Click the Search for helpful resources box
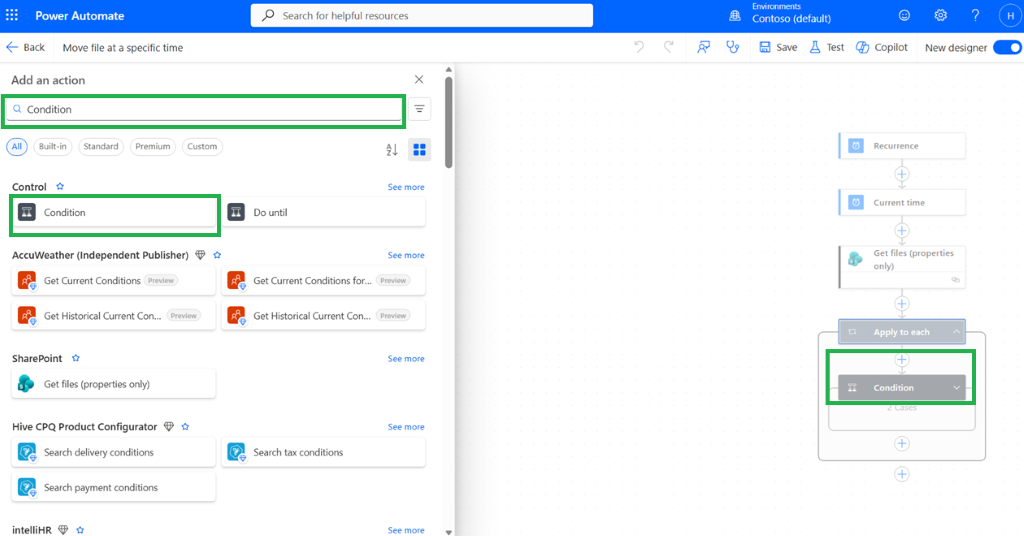This screenshot has height=536, width=1024. pyautogui.click(x=422, y=16)
